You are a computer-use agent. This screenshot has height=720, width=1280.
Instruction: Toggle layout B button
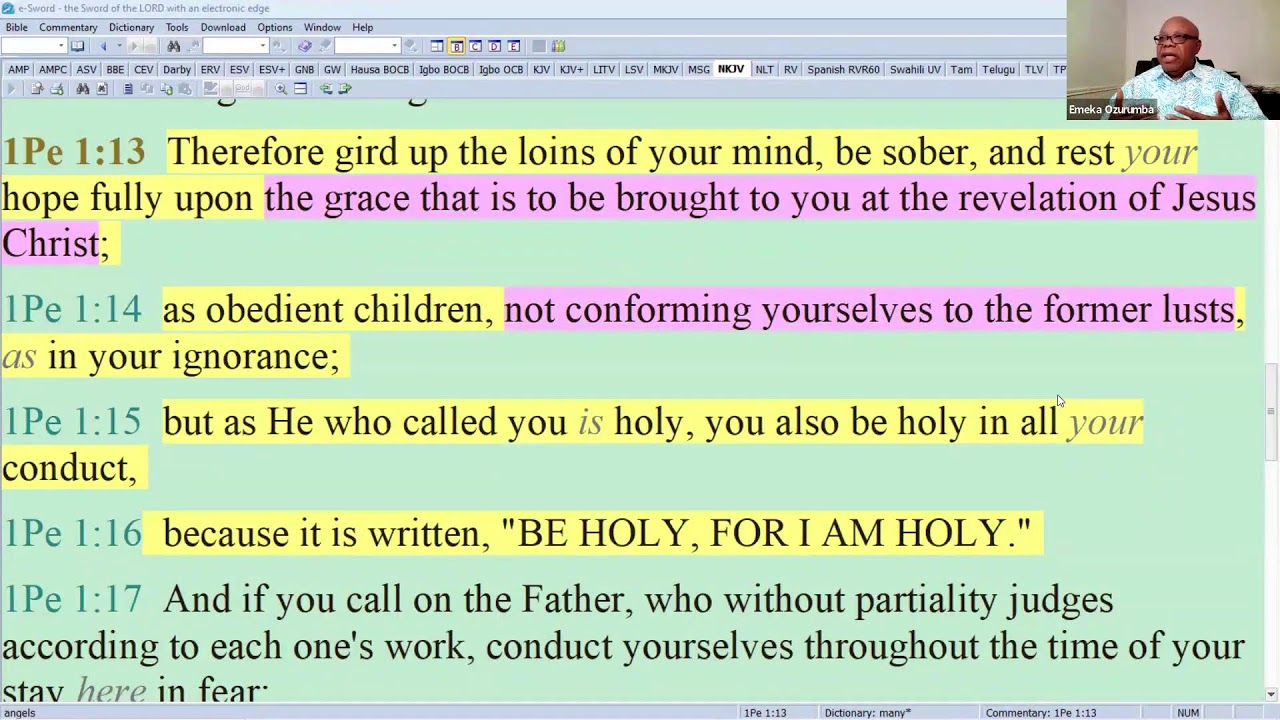point(456,46)
